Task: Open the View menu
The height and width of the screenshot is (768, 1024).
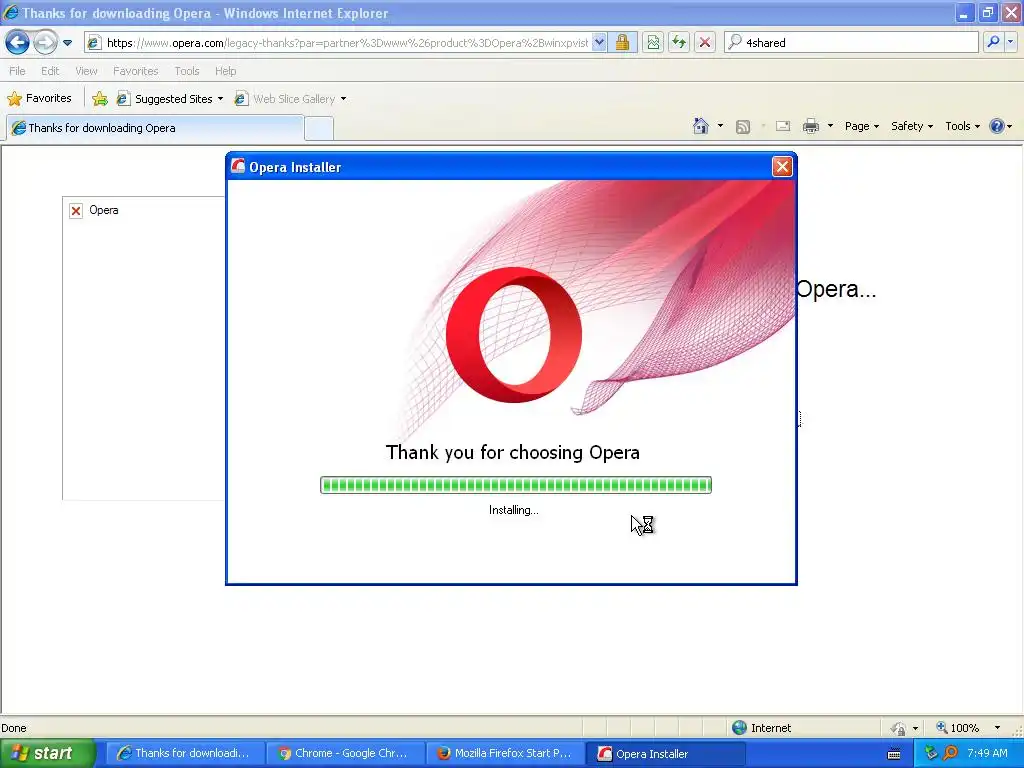Action: point(86,71)
